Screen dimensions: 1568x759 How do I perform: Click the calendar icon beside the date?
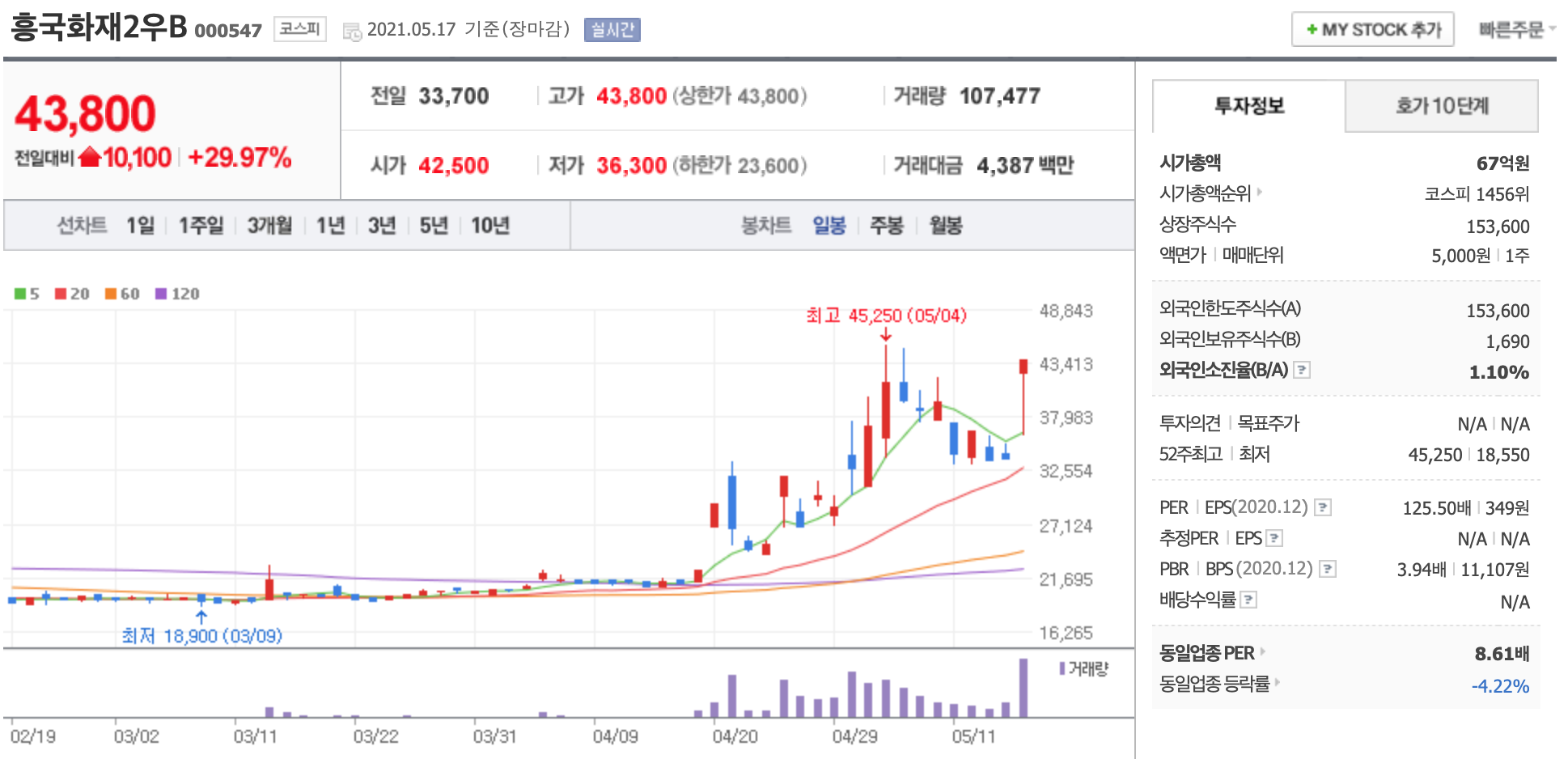[352, 32]
